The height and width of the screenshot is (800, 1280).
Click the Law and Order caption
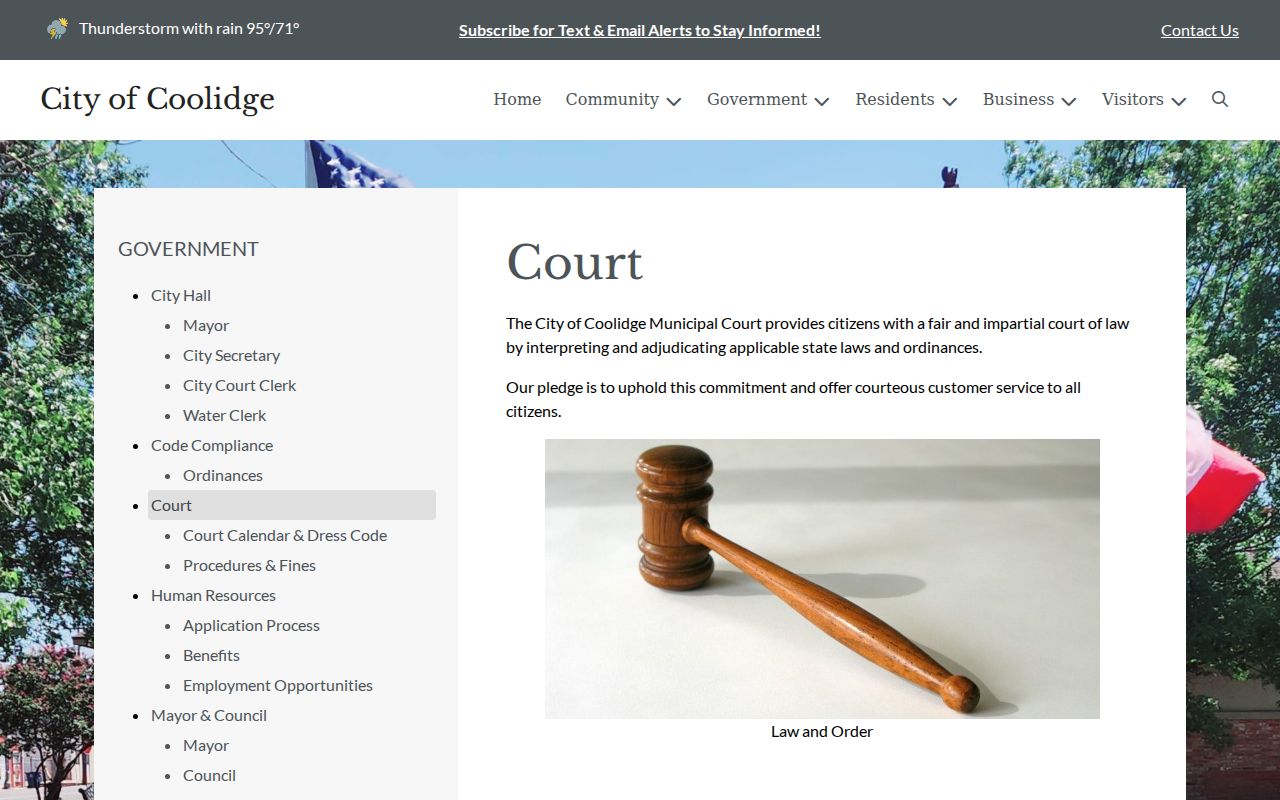click(x=822, y=731)
